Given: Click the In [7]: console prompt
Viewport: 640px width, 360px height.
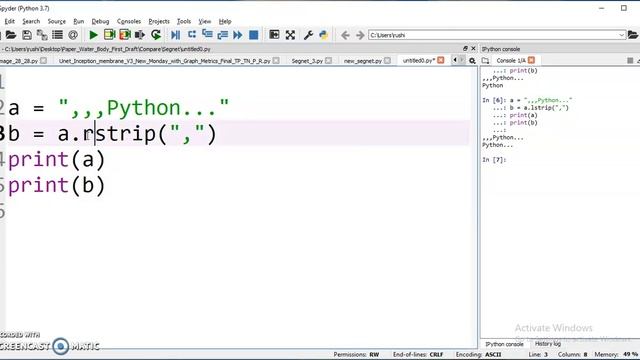Looking at the screenshot, I should 494,160.
